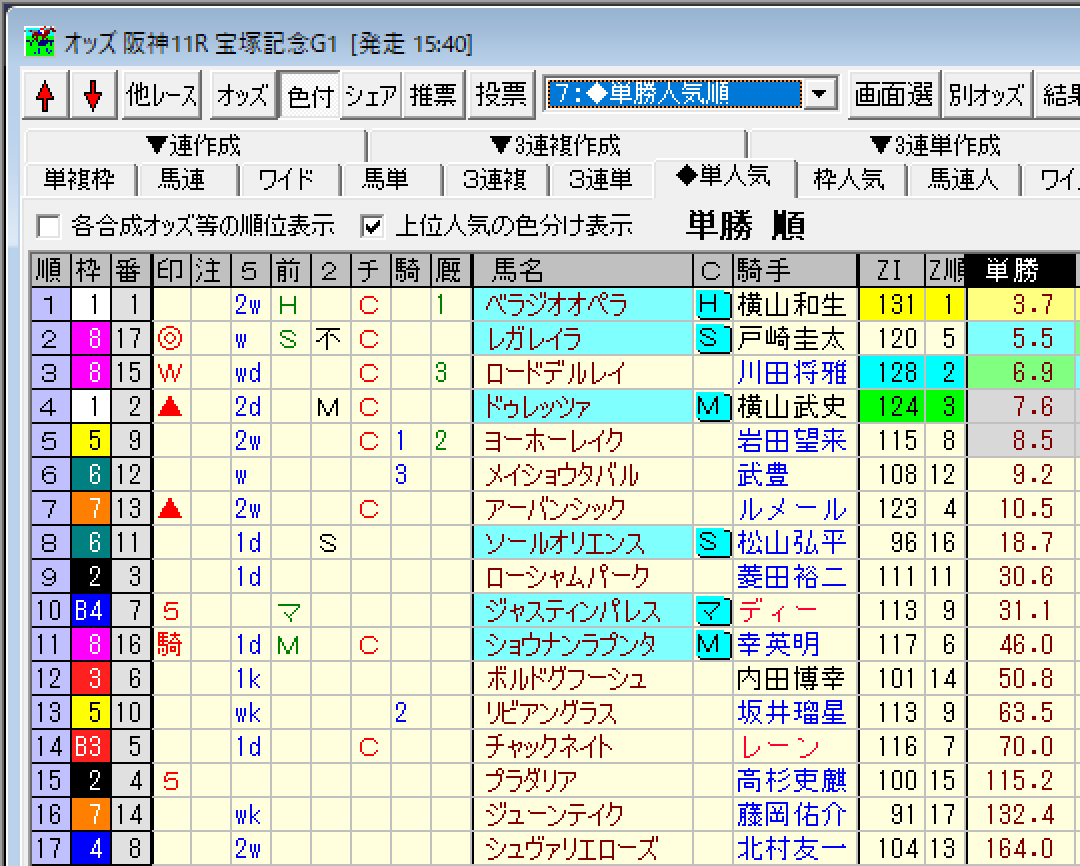The width and height of the screenshot is (1080, 866).
Task: Click the シェア toolbar button
Action: click(x=371, y=94)
